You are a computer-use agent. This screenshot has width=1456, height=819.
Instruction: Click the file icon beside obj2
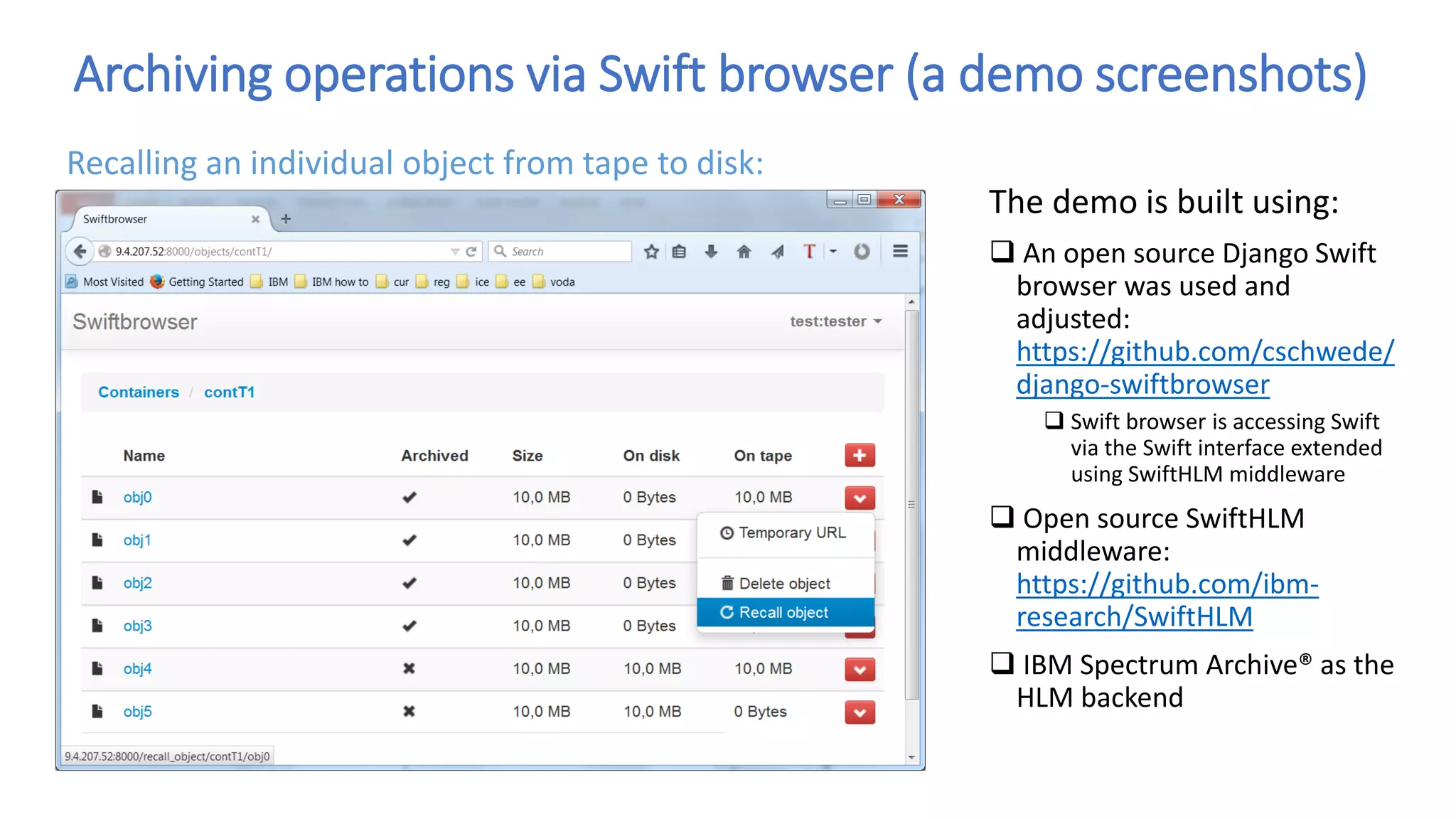coord(97,582)
